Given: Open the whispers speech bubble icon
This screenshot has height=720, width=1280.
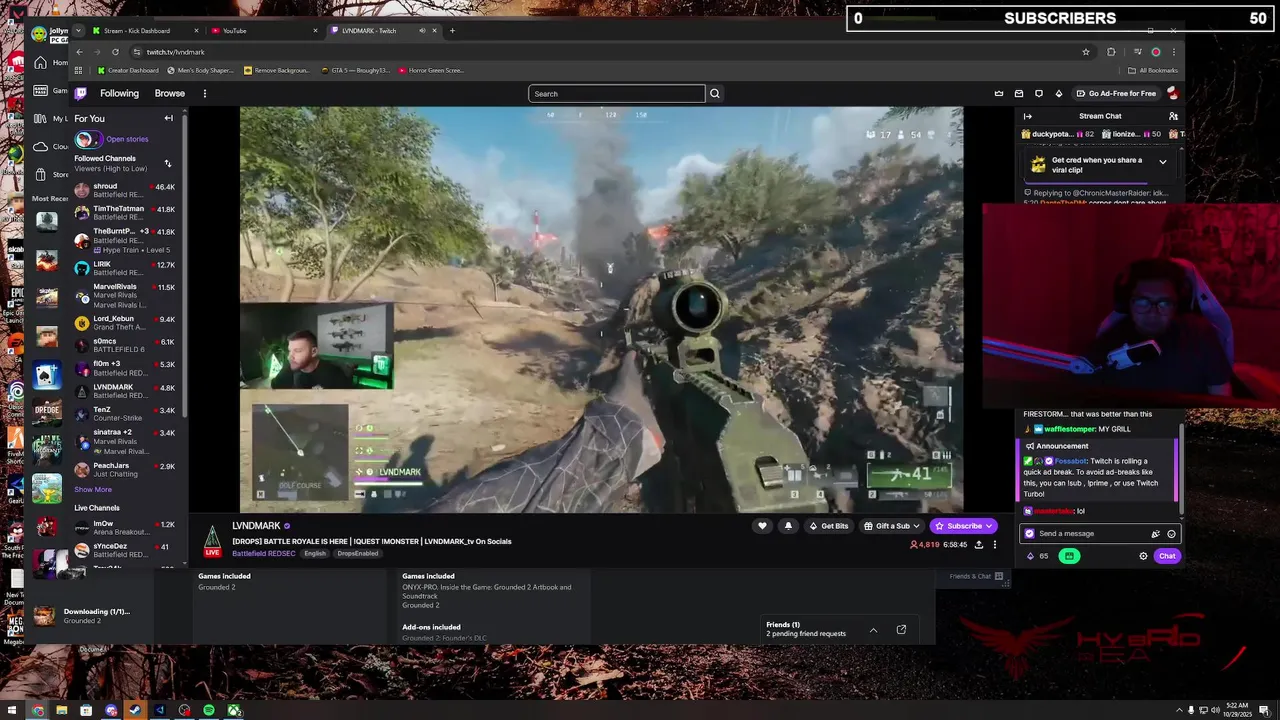Looking at the screenshot, I should point(1039,93).
